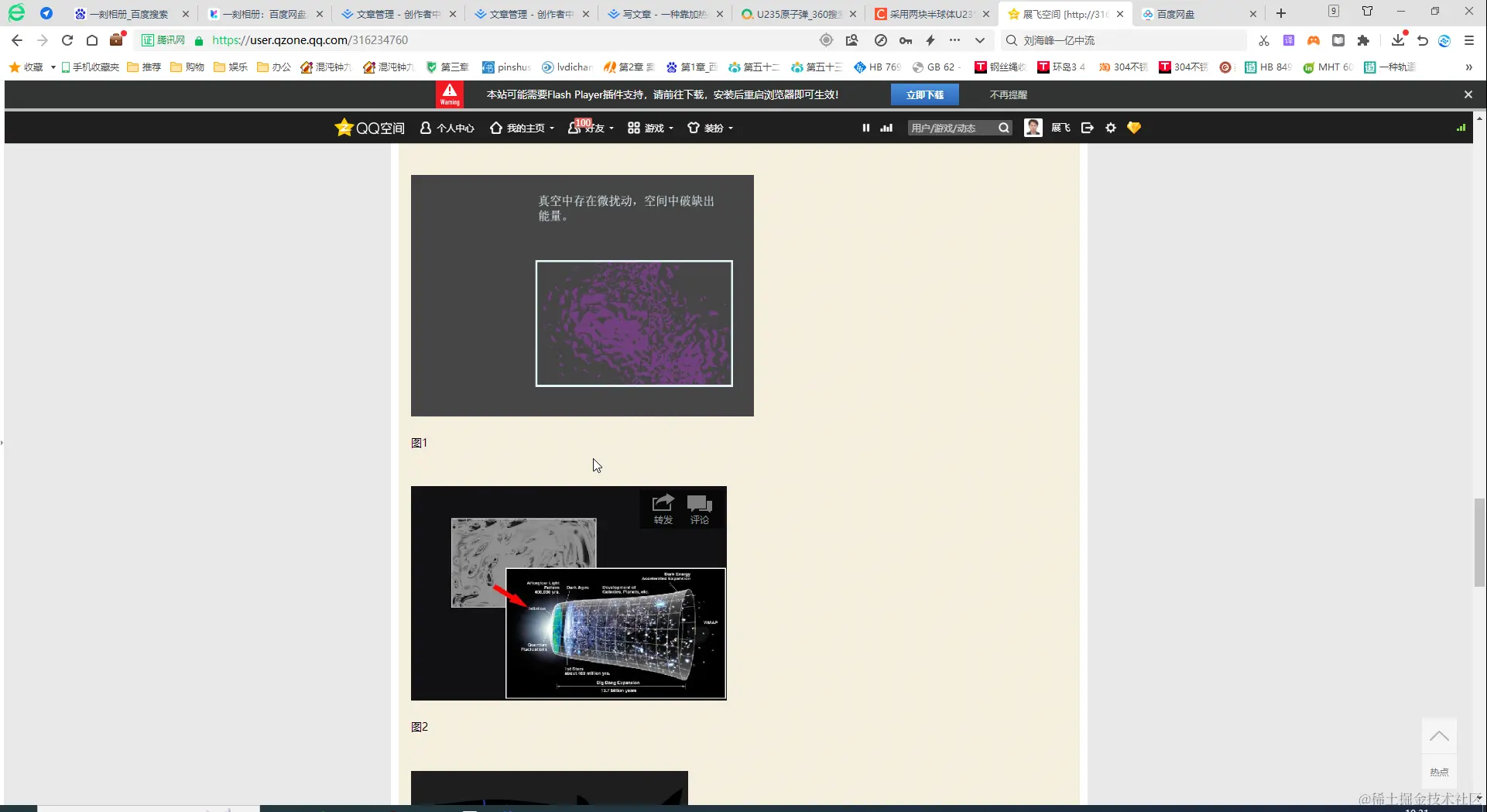Click the scissors screenshot tool
Image resolution: width=1487 pixels, height=812 pixels.
[x=1264, y=40]
